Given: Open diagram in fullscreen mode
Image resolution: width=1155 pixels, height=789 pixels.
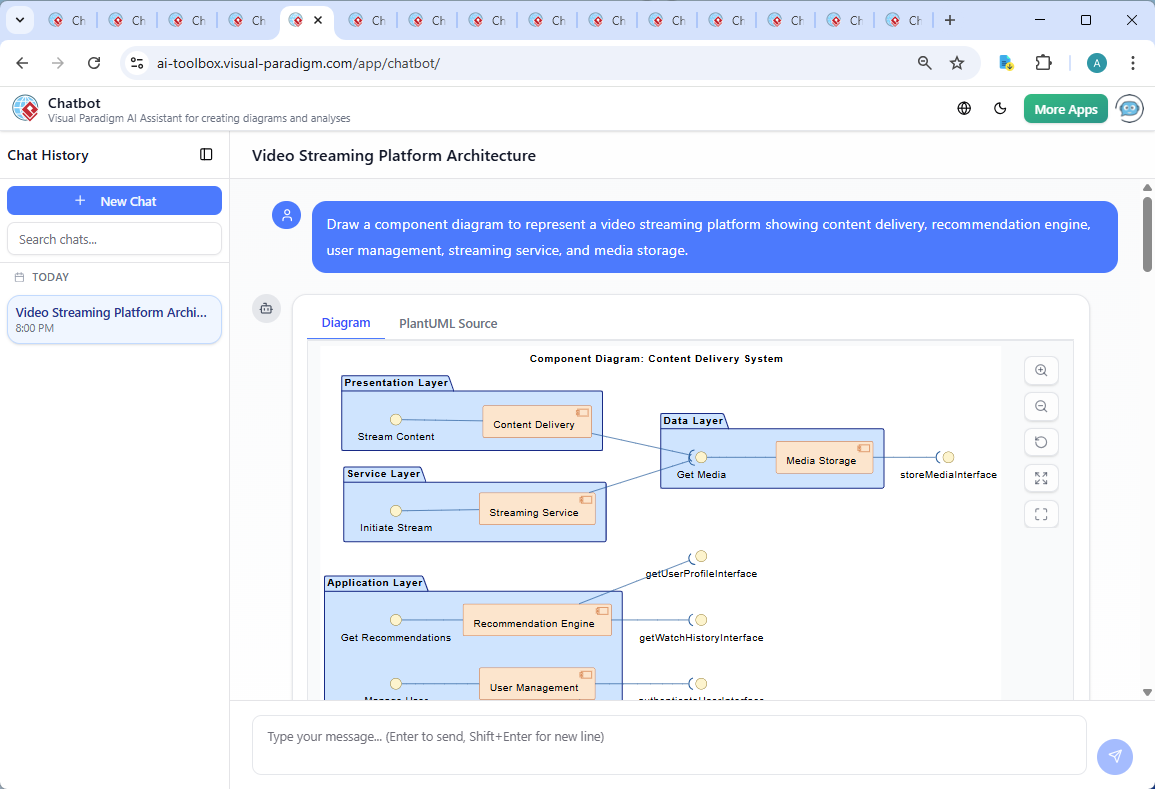Looking at the screenshot, I should pyautogui.click(x=1041, y=515).
